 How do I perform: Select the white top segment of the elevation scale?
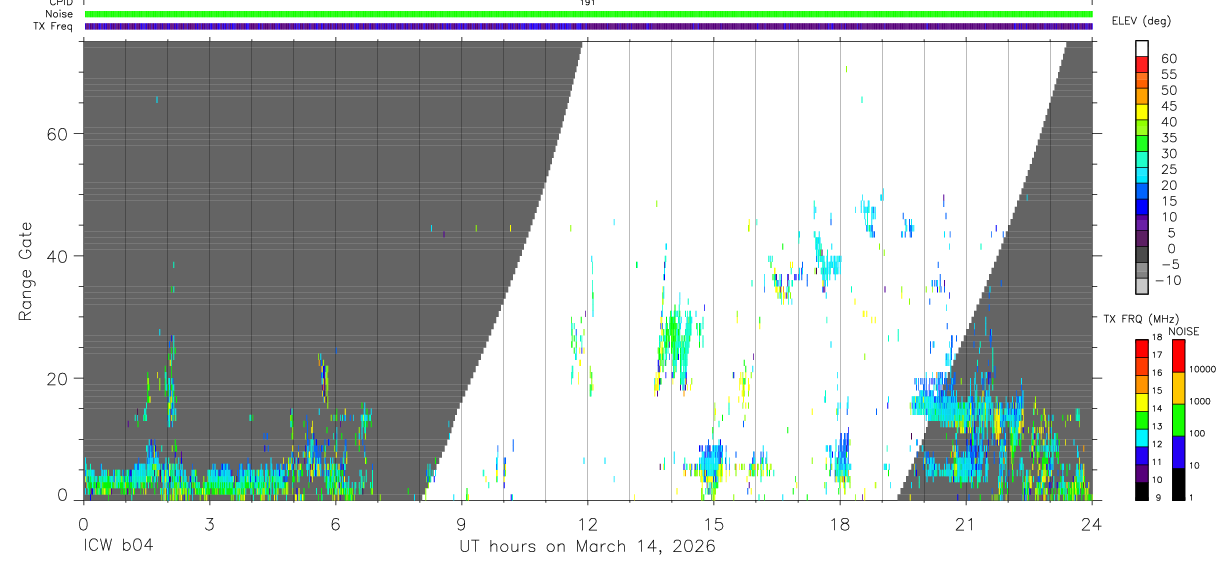click(x=1142, y=50)
